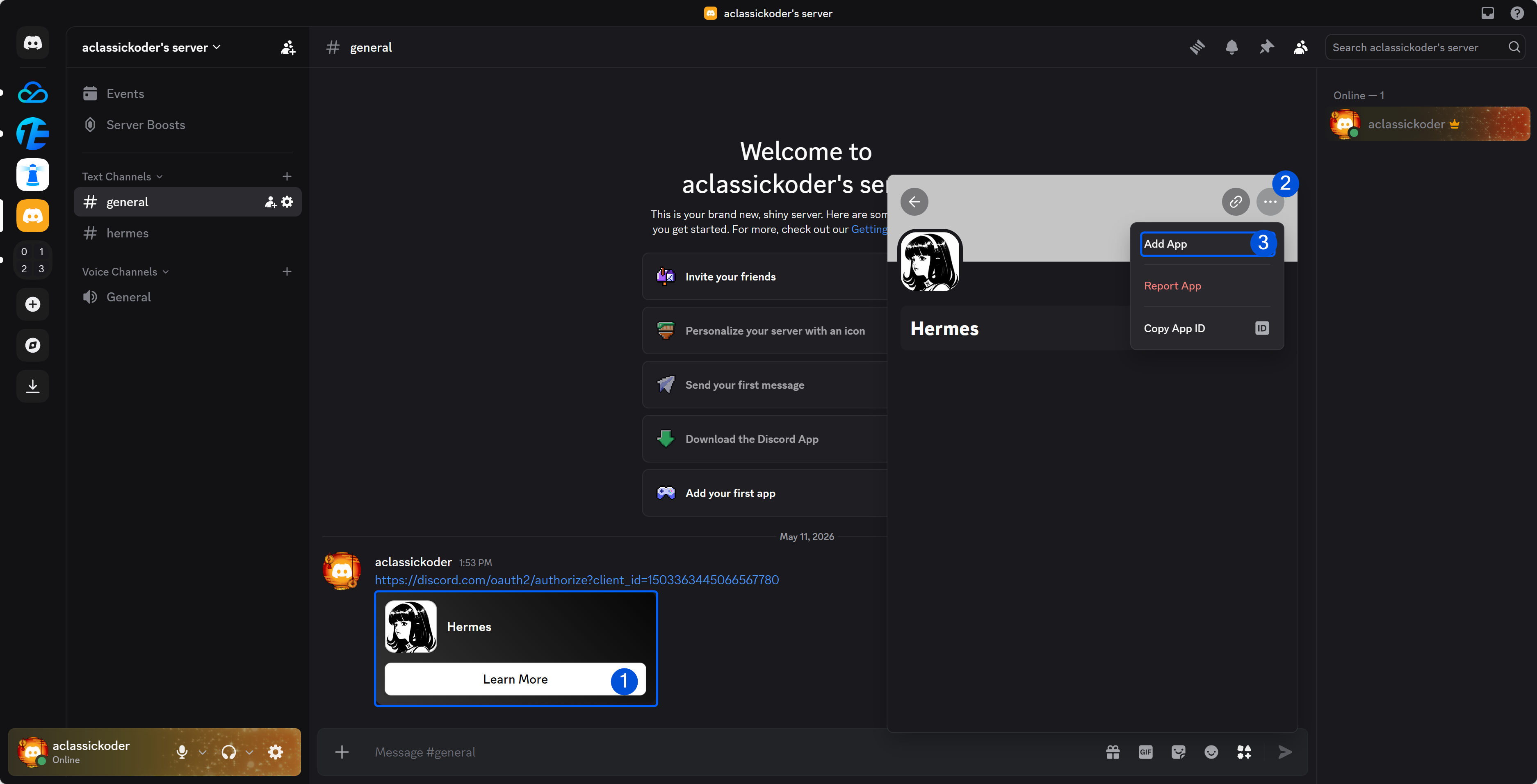Image resolution: width=1537 pixels, height=784 pixels.
Task: Open notification settings bell icon
Action: coord(1231,47)
